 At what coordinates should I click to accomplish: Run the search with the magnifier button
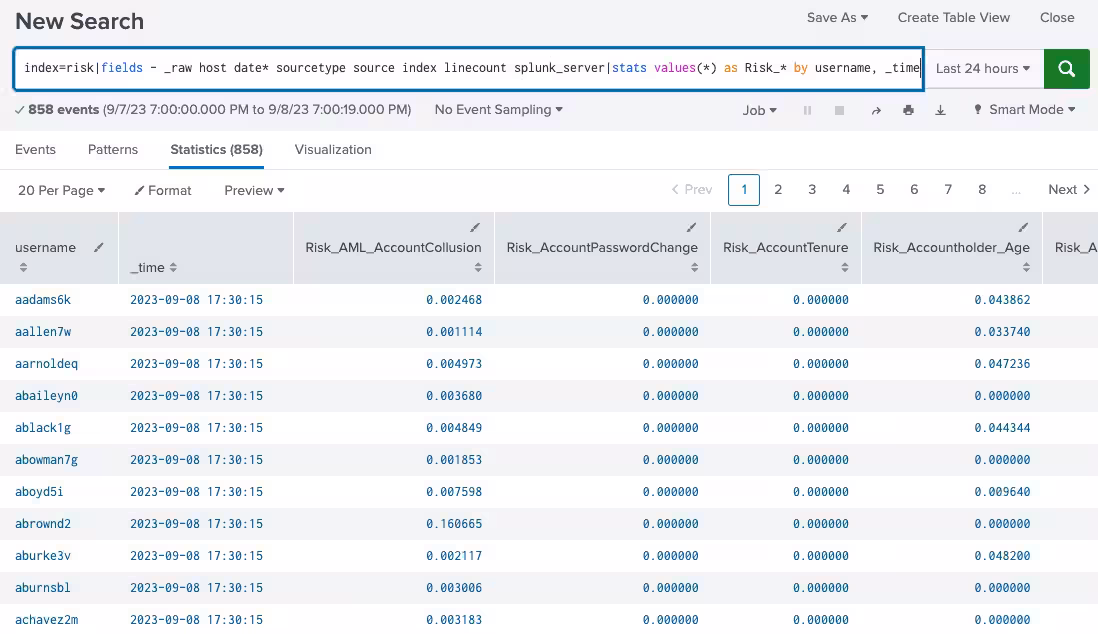tap(1067, 69)
